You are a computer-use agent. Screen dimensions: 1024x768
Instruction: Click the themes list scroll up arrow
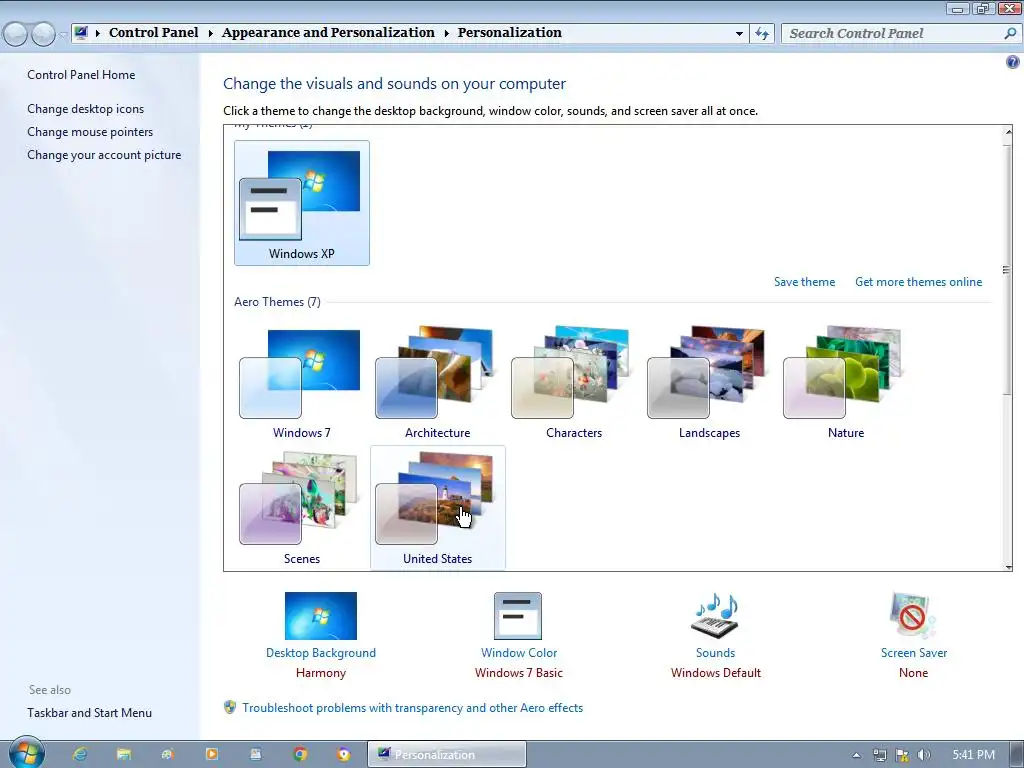click(1007, 131)
